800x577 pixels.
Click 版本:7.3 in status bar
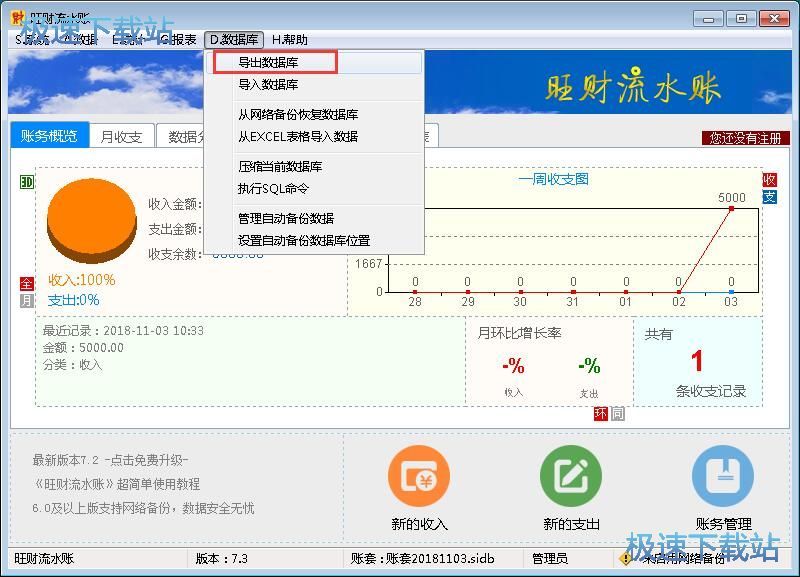point(221,559)
